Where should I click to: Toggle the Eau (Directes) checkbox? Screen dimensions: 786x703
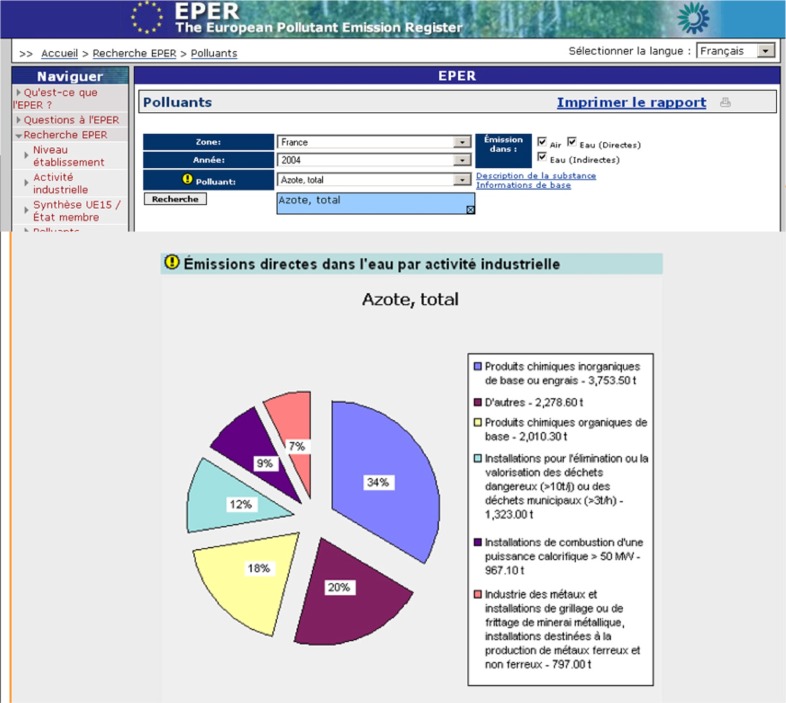coord(573,142)
